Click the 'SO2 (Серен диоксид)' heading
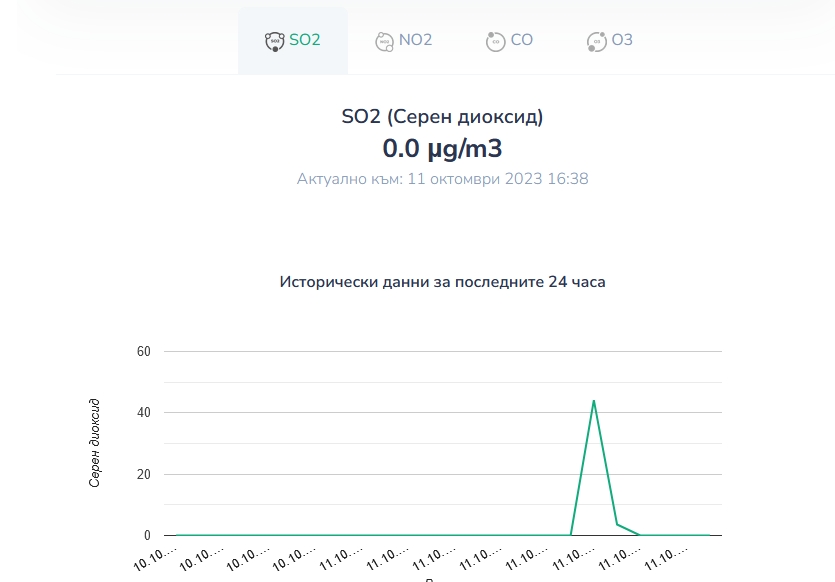Screen dimensions: 835x582 tap(442, 117)
